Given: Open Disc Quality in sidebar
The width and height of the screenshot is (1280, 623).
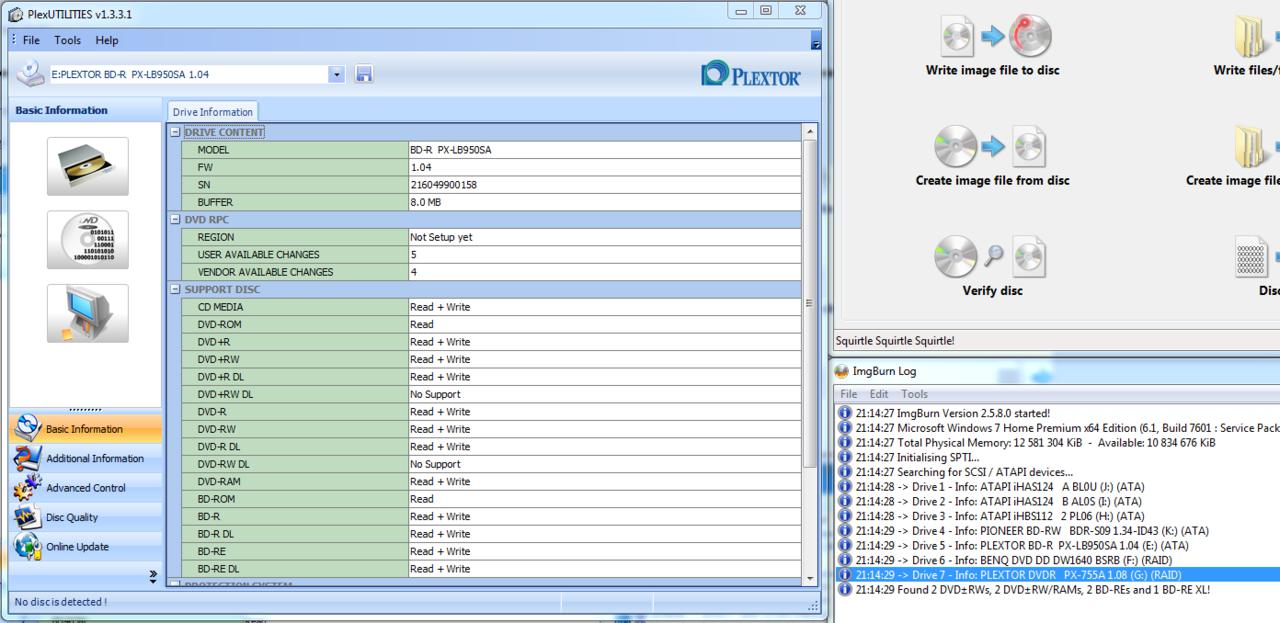Looking at the screenshot, I should pos(71,517).
